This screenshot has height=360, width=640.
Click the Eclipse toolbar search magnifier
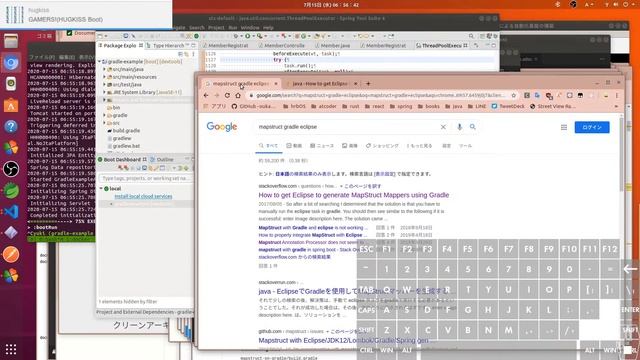click(x=471, y=36)
